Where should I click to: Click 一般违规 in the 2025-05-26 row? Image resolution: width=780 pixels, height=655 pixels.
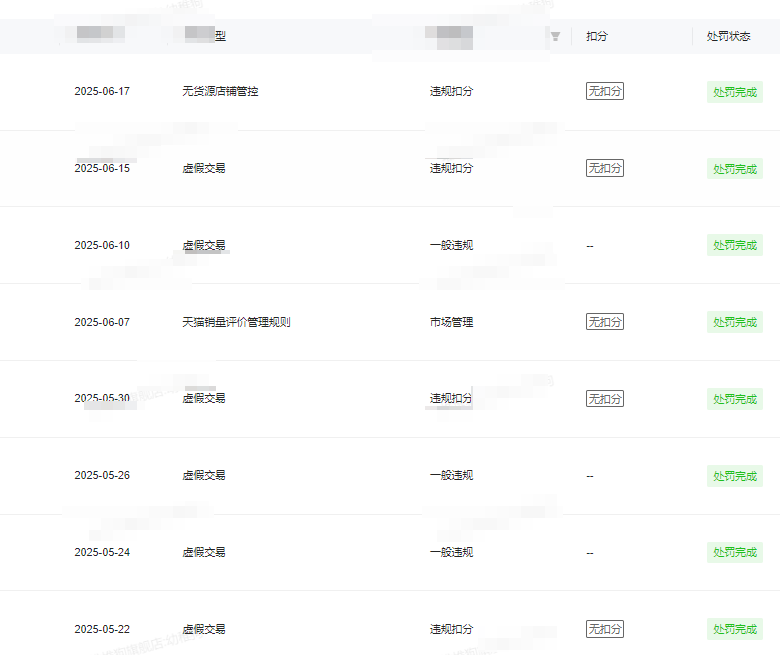(x=451, y=475)
